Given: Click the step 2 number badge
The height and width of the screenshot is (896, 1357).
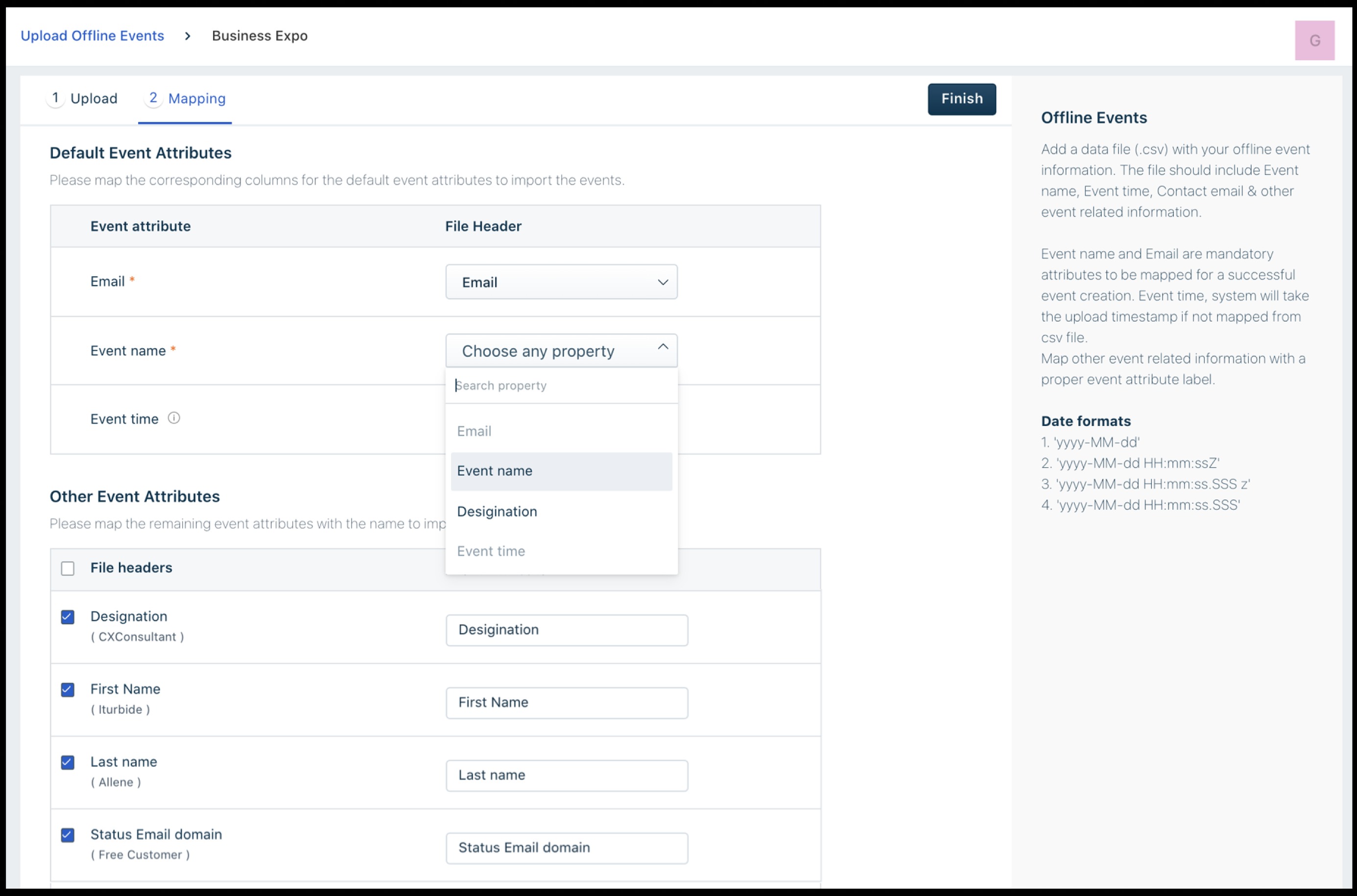Looking at the screenshot, I should [153, 98].
